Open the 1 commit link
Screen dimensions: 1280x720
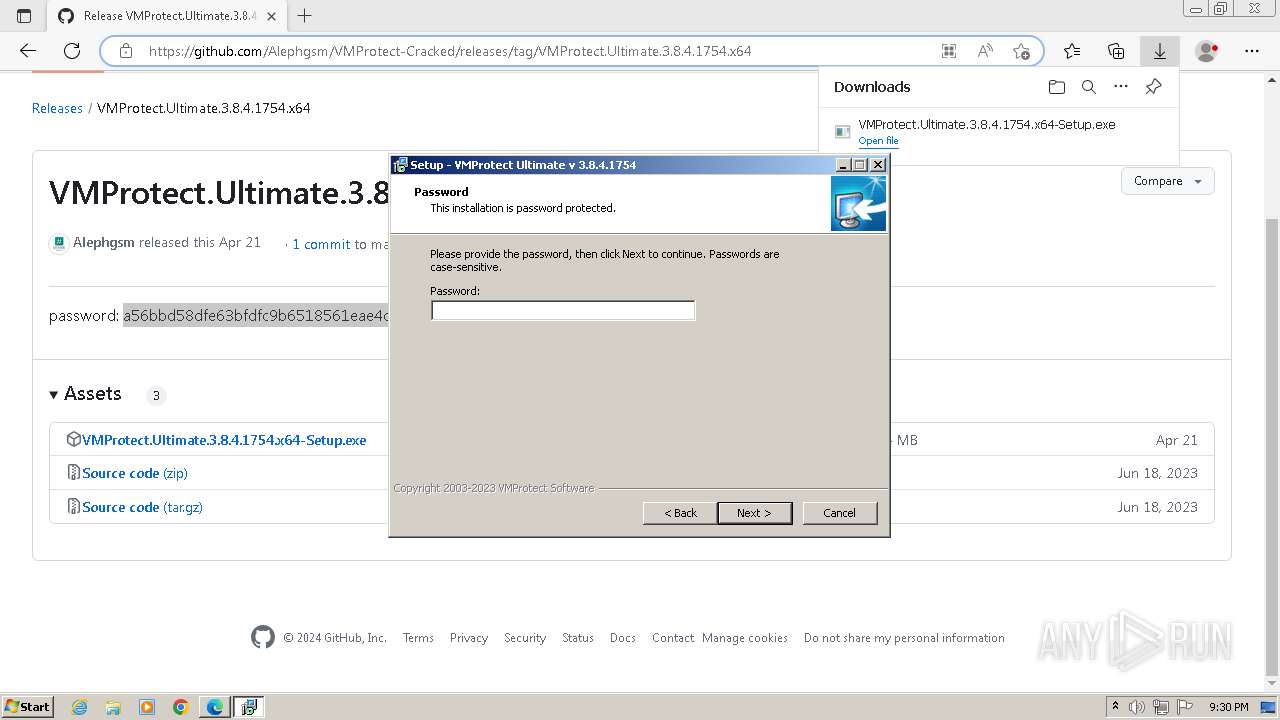coord(321,244)
